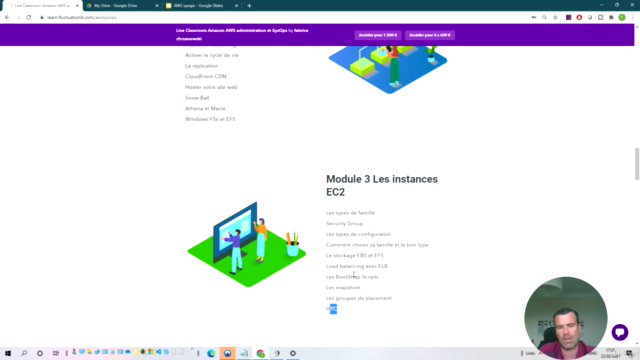Screen dimensions: 640x360
Task: Click 'Security Group' list item
Action: [344, 223]
